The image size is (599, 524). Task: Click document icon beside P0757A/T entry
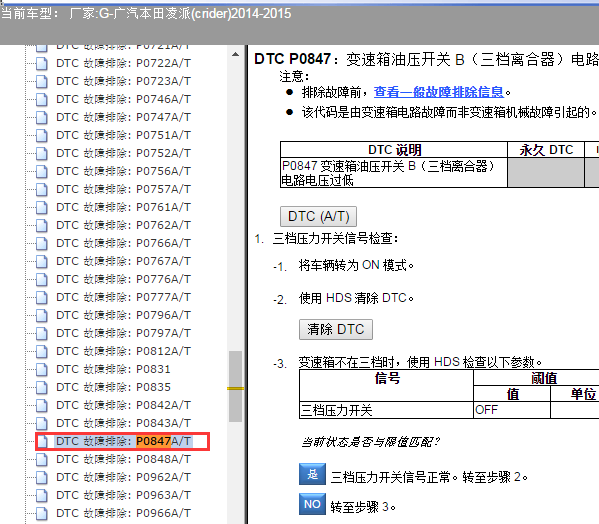pyautogui.click(x=42, y=189)
